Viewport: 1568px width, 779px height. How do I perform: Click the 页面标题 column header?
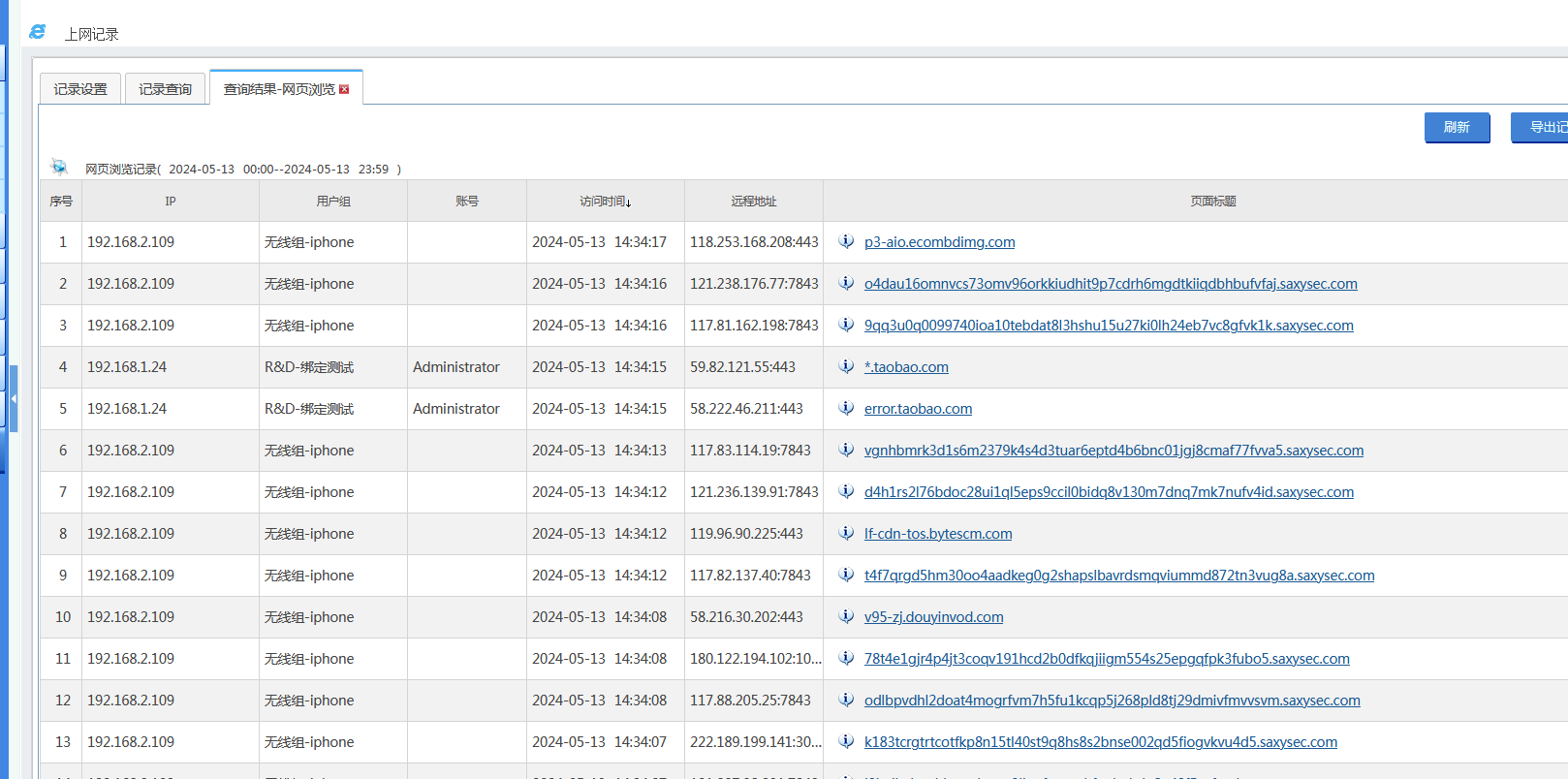coord(1212,202)
